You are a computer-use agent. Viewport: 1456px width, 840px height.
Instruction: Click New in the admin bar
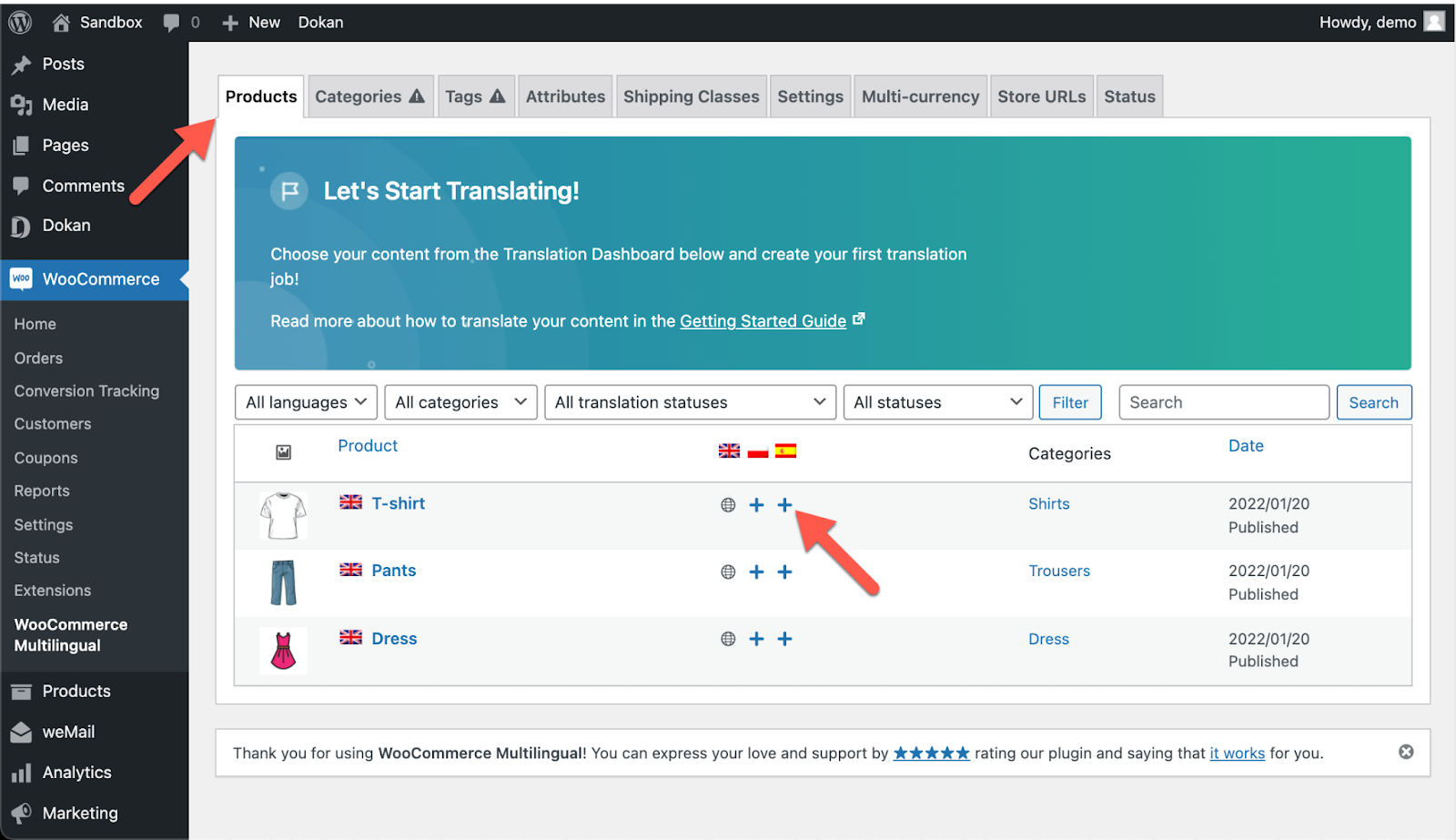(251, 23)
